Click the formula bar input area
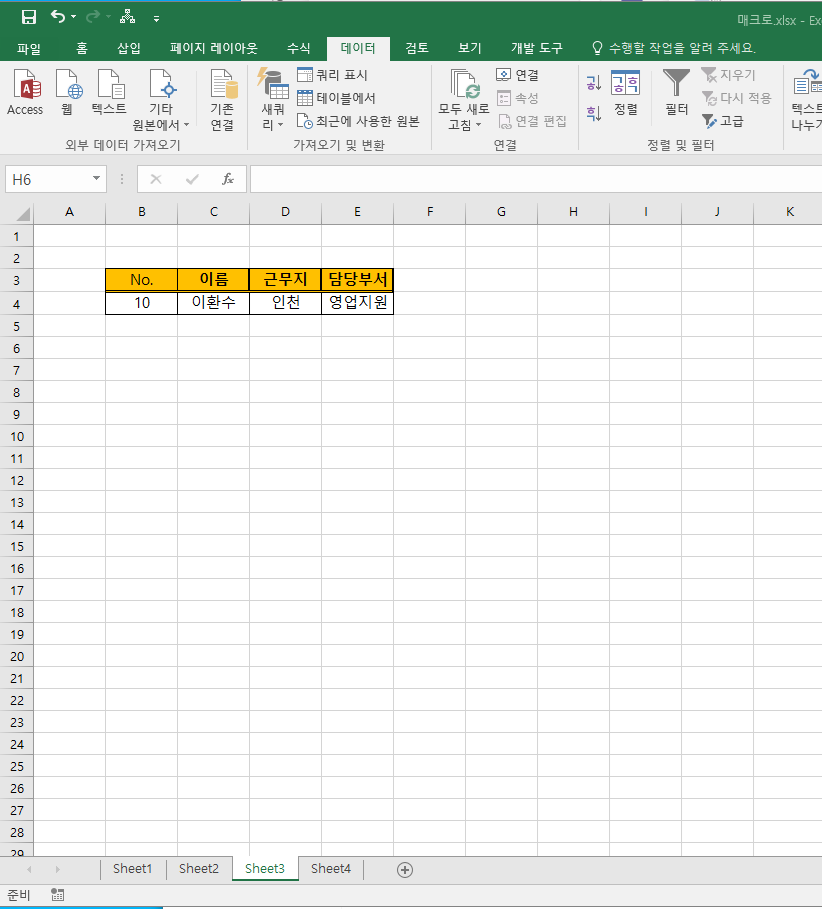Screen dimensions: 822x909 [536, 179]
